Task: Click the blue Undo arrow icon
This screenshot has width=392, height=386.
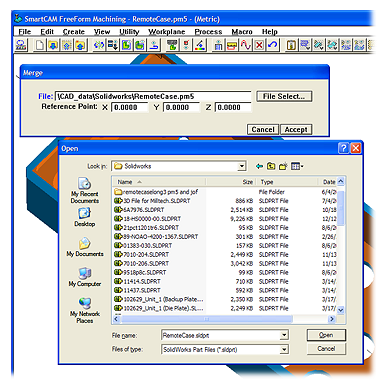Action: pyautogui.click(x=273, y=45)
